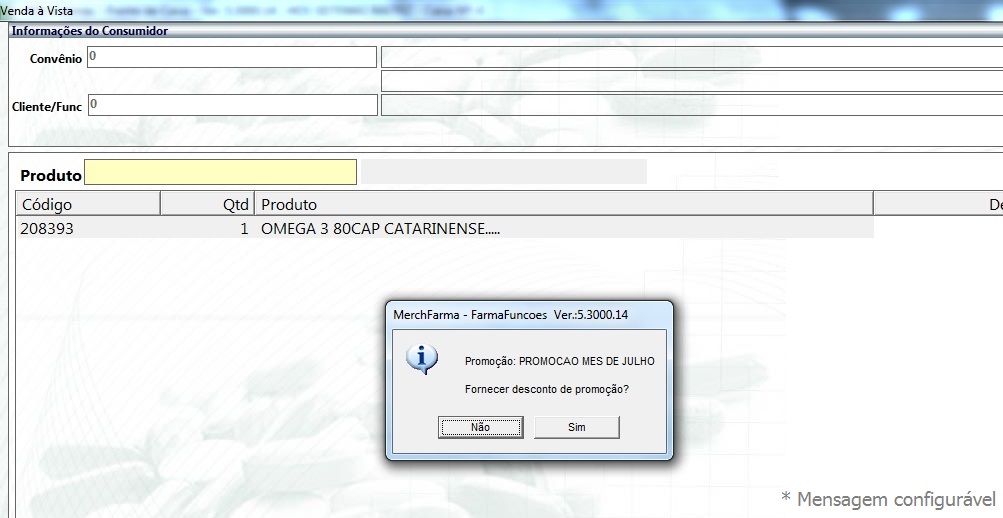
Task: Click the blue information icon in dialog
Action: pyautogui.click(x=426, y=358)
